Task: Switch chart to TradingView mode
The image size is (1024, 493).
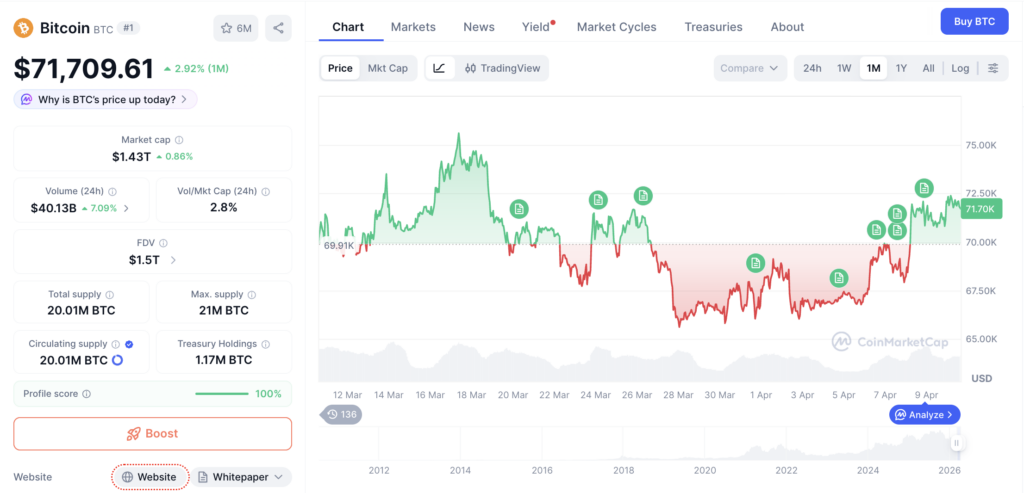Action: [503, 68]
